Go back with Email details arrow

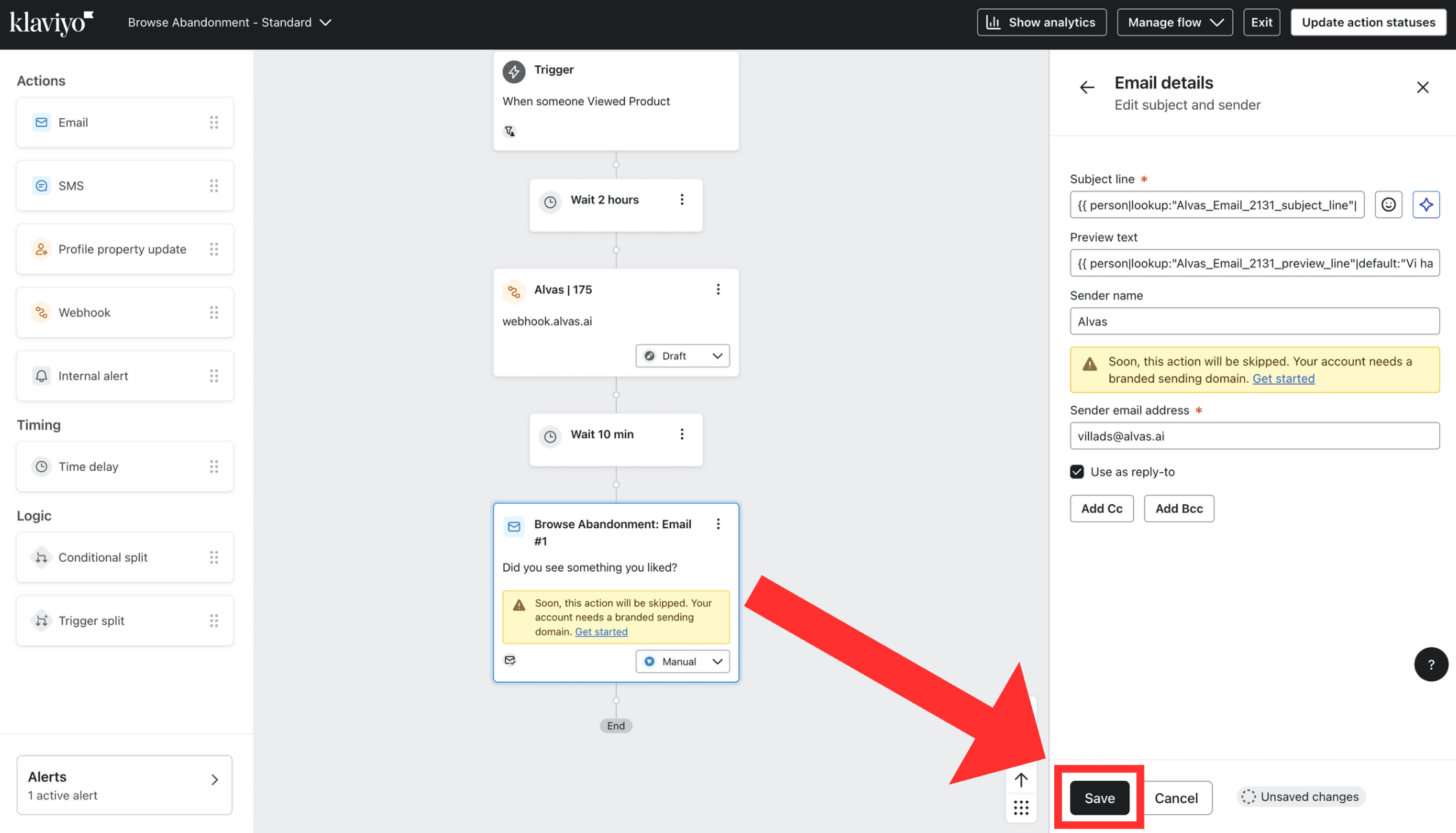1087,87
